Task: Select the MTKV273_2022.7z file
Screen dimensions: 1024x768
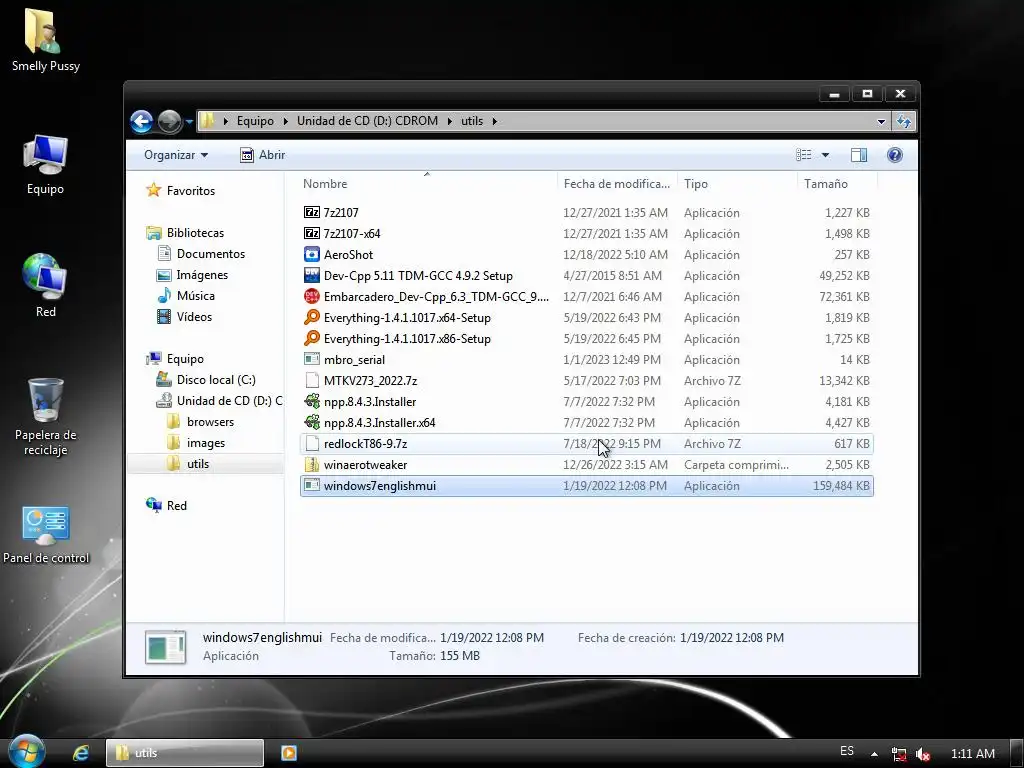Action: pos(370,381)
